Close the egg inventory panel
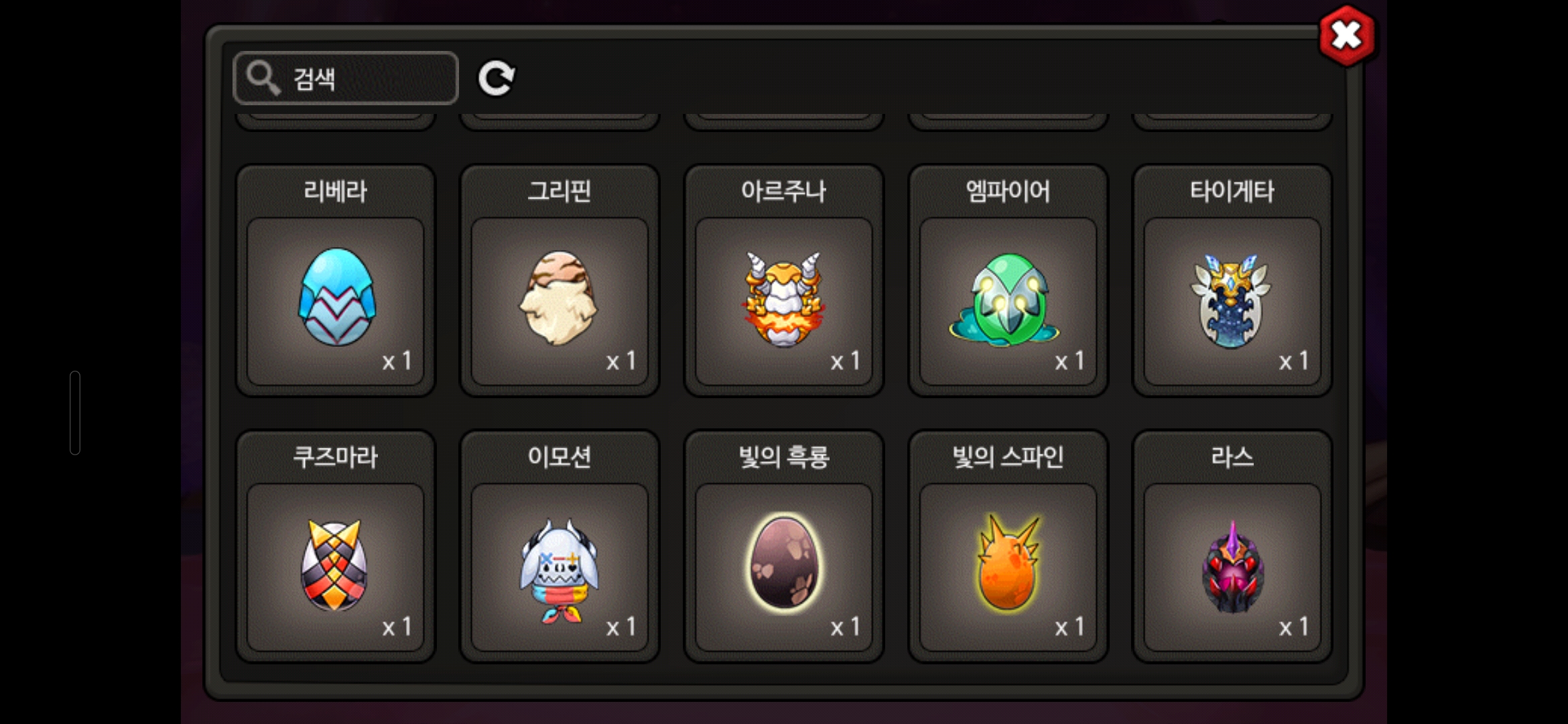This screenshot has height=724, width=1568. tap(1346, 36)
